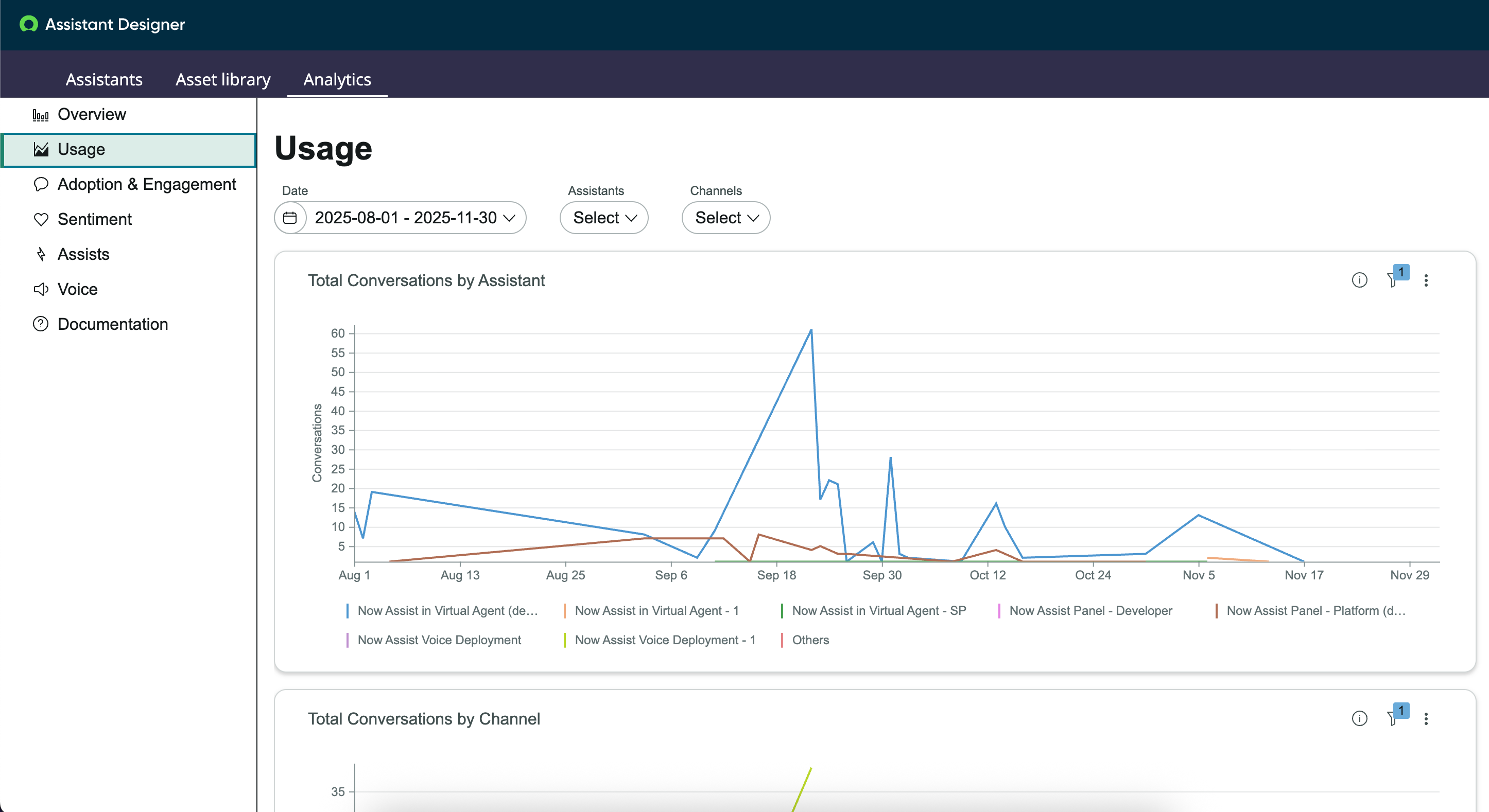Screen dimensions: 1489x812
Task: Toggle Now Assist Voice Deployment legend entry
Action: click(x=434, y=640)
